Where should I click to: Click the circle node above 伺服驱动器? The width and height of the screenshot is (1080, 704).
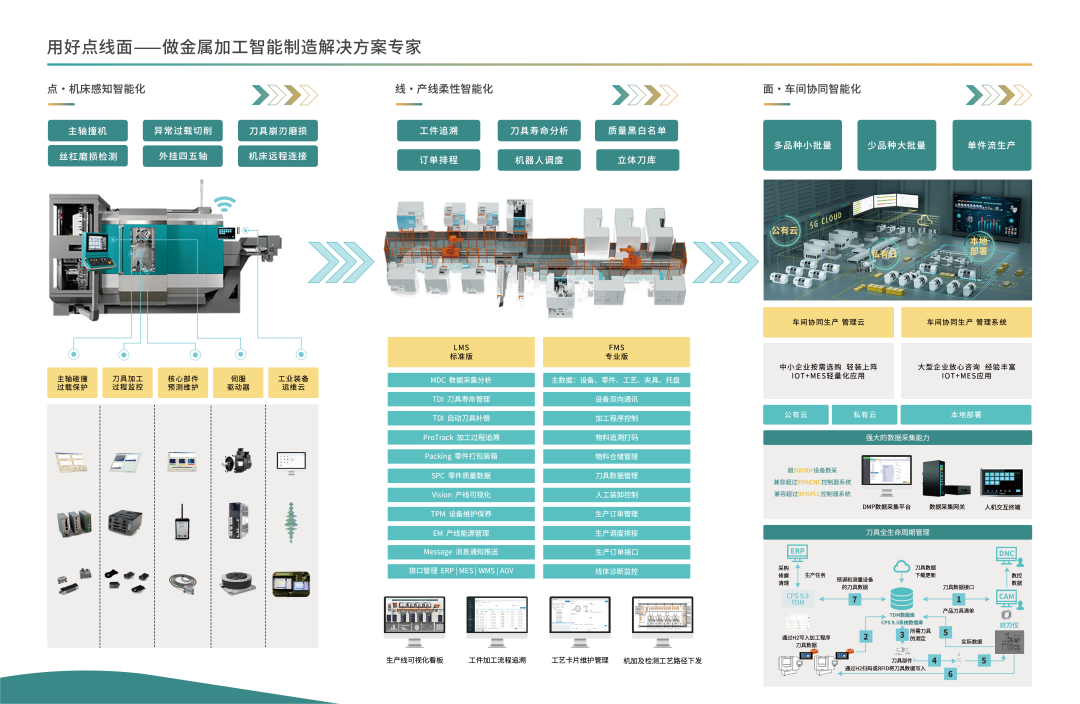pos(240,354)
